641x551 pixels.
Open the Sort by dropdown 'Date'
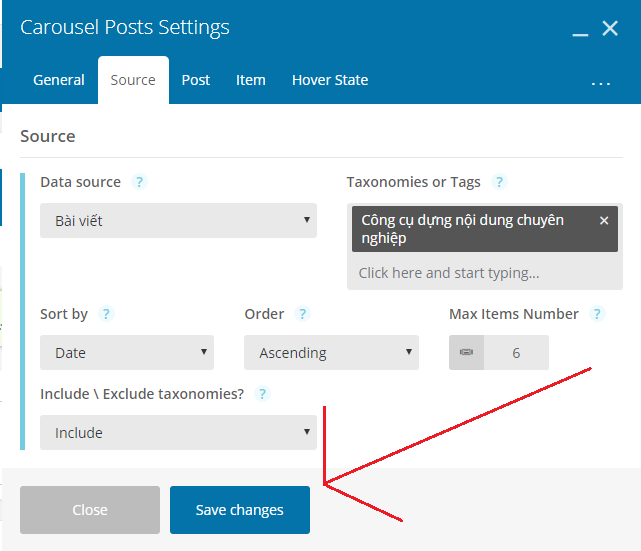pos(127,352)
